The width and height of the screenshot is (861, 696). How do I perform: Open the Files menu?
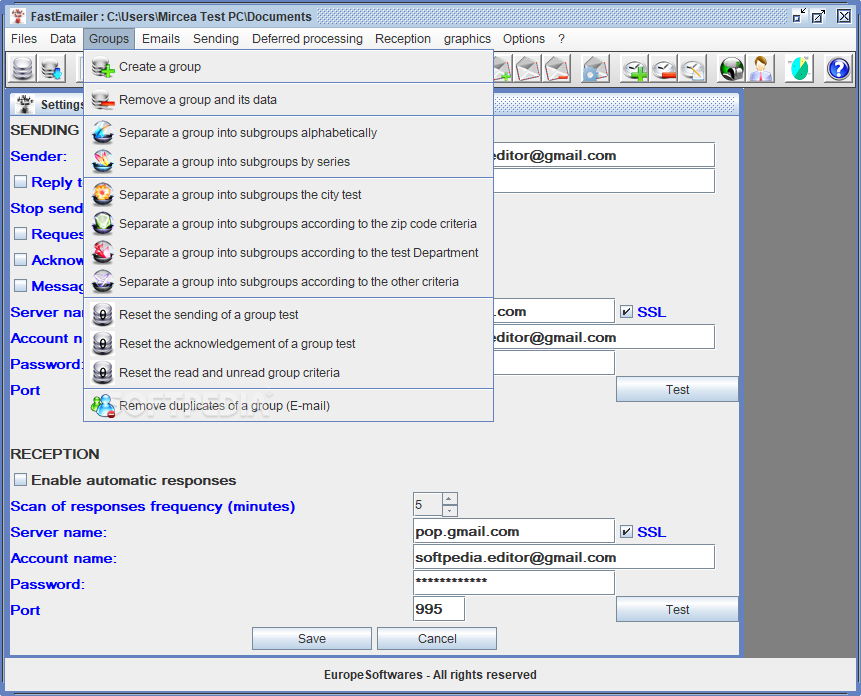coord(24,39)
